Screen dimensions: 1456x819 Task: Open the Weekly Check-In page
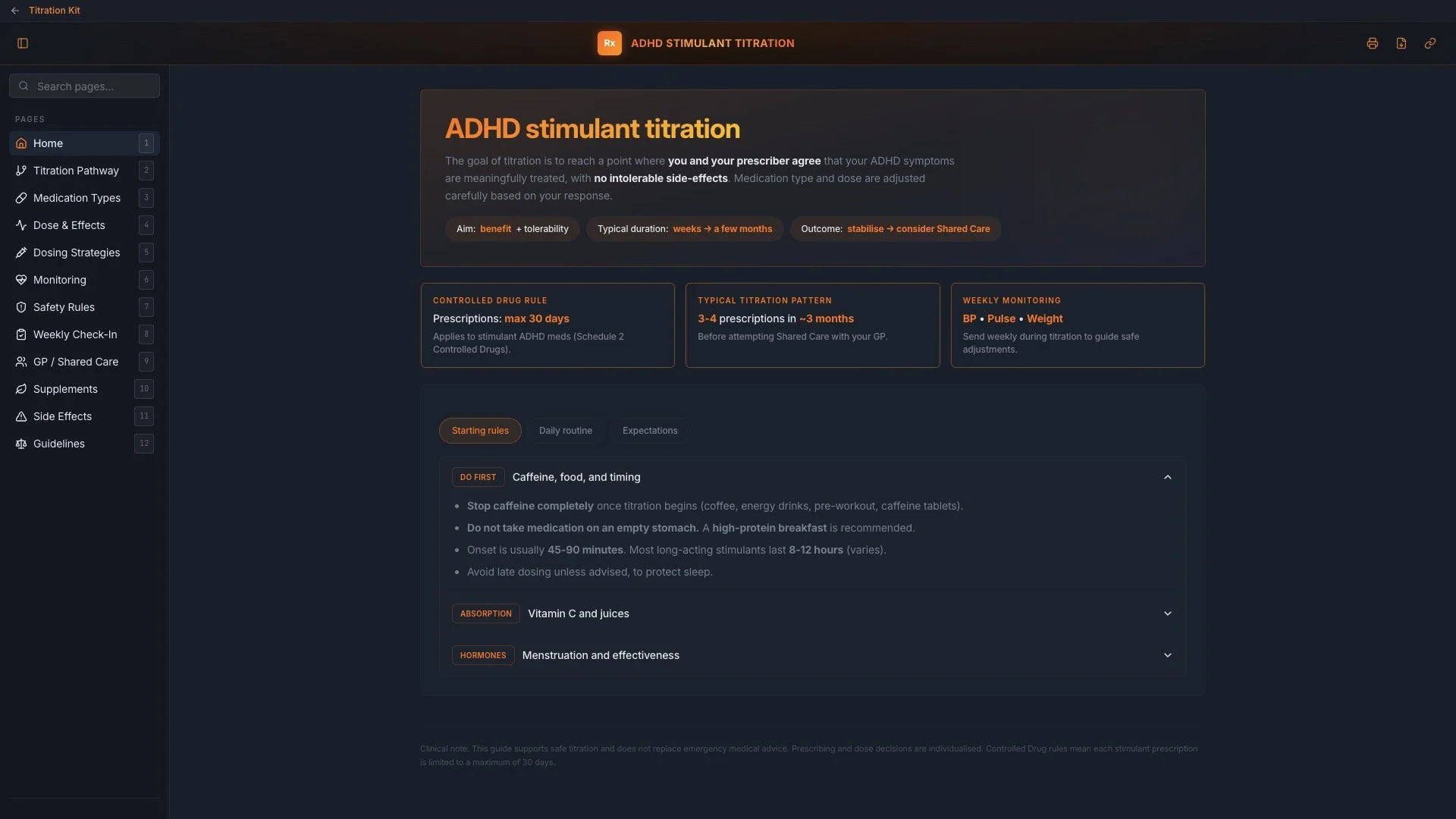coord(75,334)
